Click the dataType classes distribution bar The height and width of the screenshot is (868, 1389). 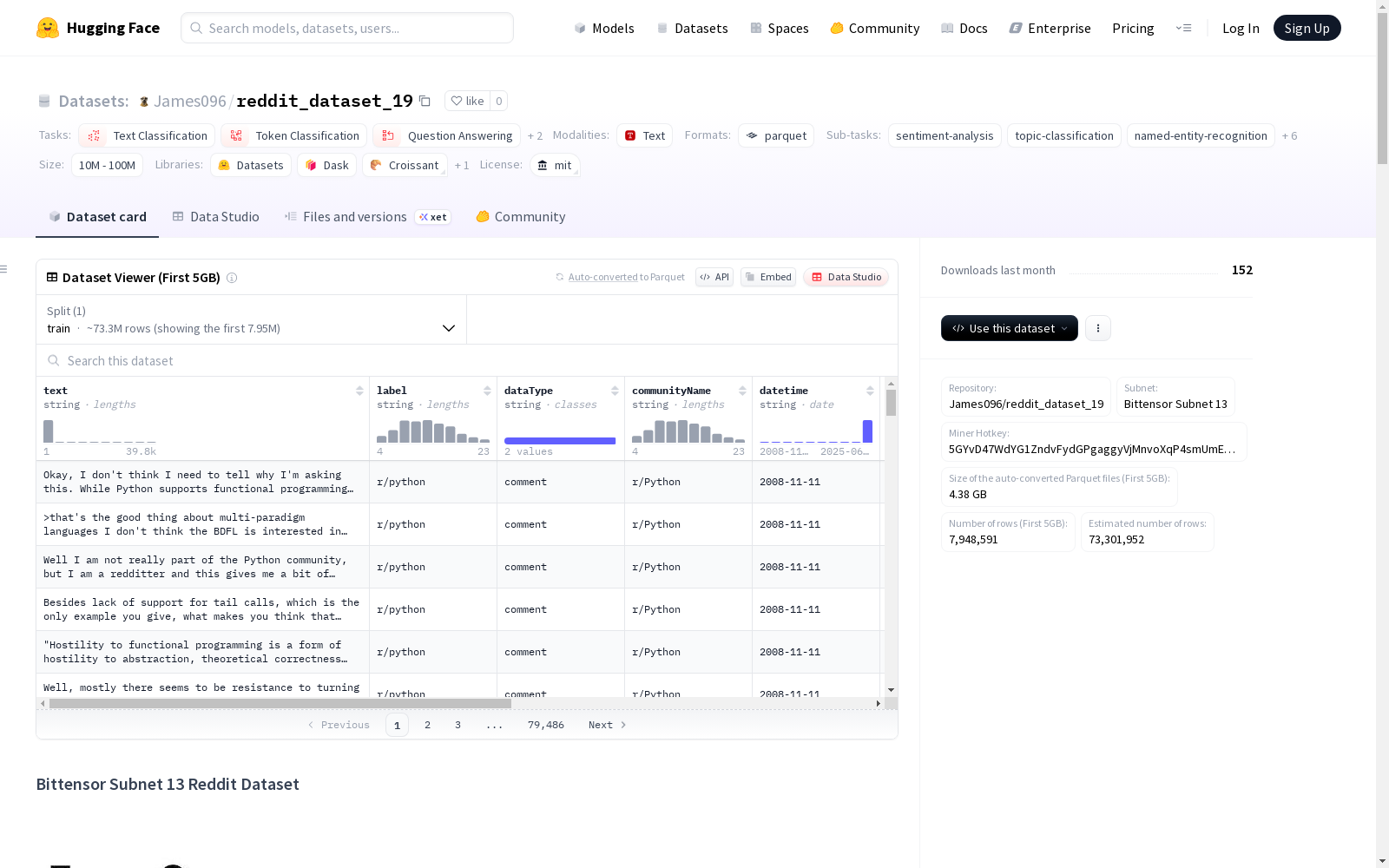[x=560, y=441]
